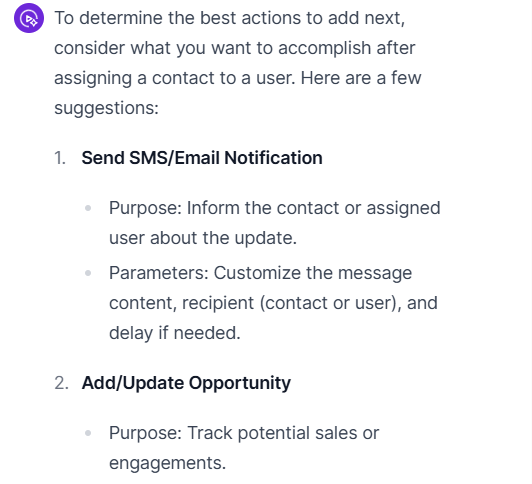This screenshot has height=484, width=532.
Task: Click the line 'To determine the best actions'
Action: (x=230, y=18)
